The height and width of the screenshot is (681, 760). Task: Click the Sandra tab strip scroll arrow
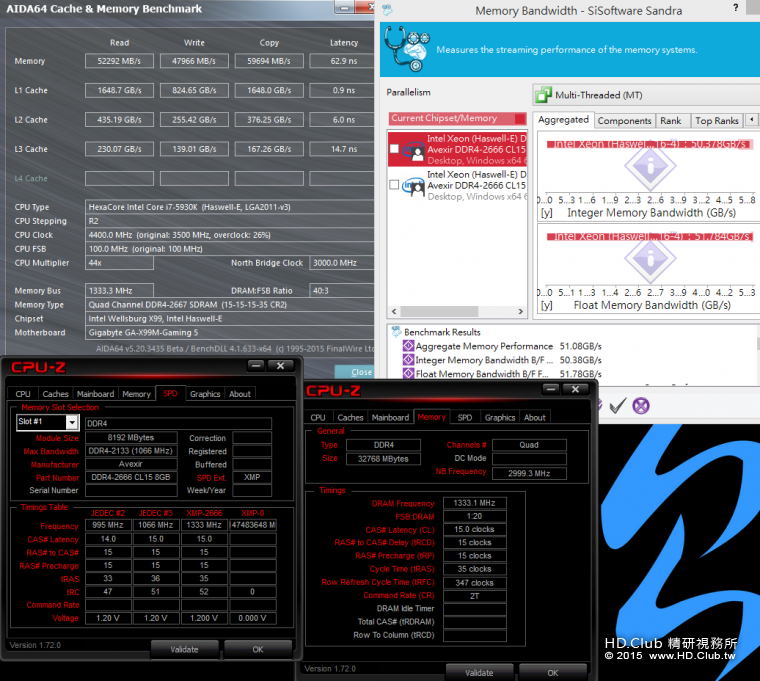click(752, 119)
